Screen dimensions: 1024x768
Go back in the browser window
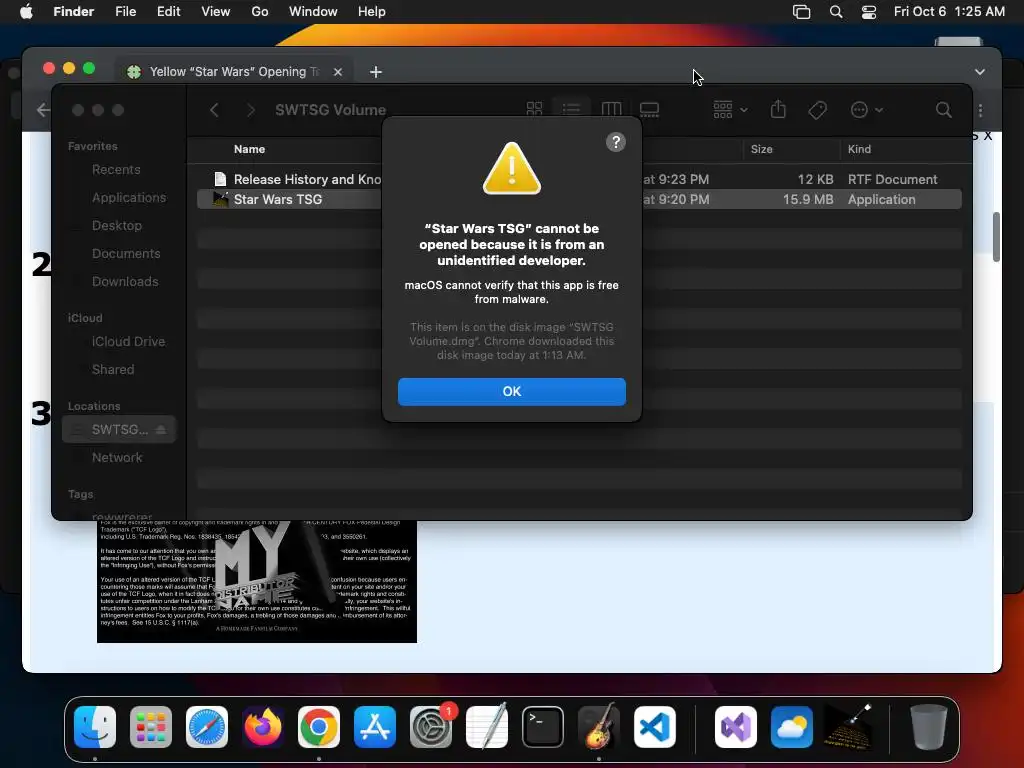coord(43,110)
